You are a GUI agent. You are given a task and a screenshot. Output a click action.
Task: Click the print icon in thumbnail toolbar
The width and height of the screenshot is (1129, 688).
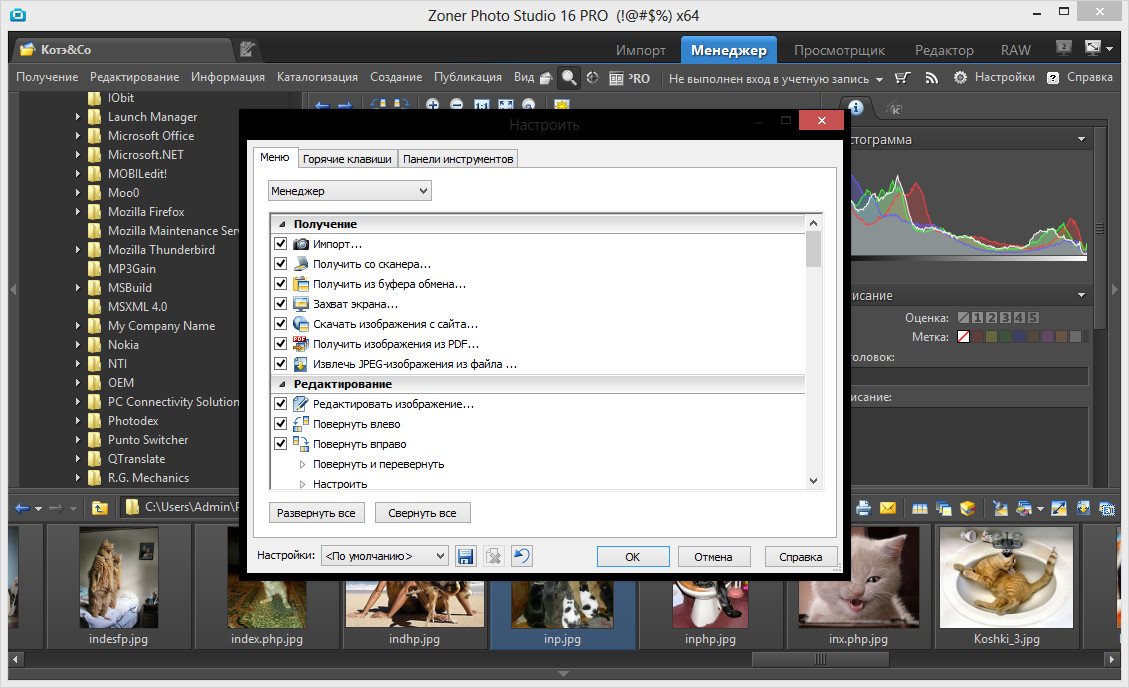click(x=863, y=508)
